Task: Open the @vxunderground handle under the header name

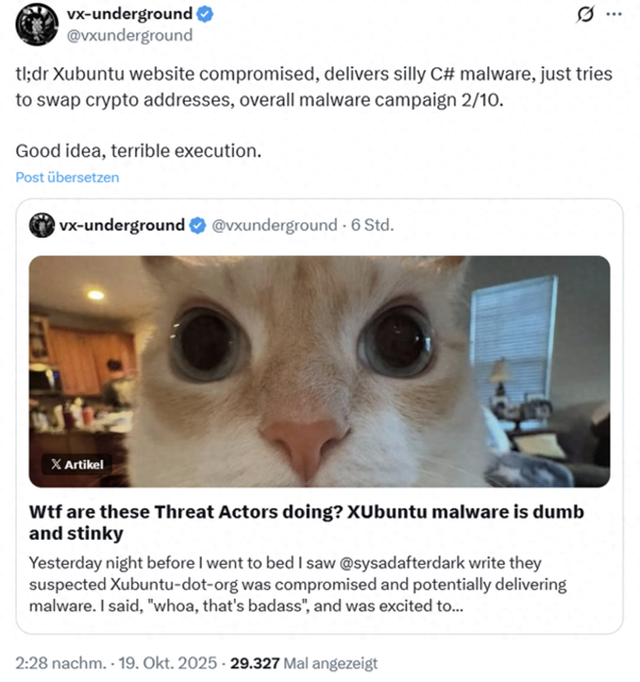Action: 130,35
